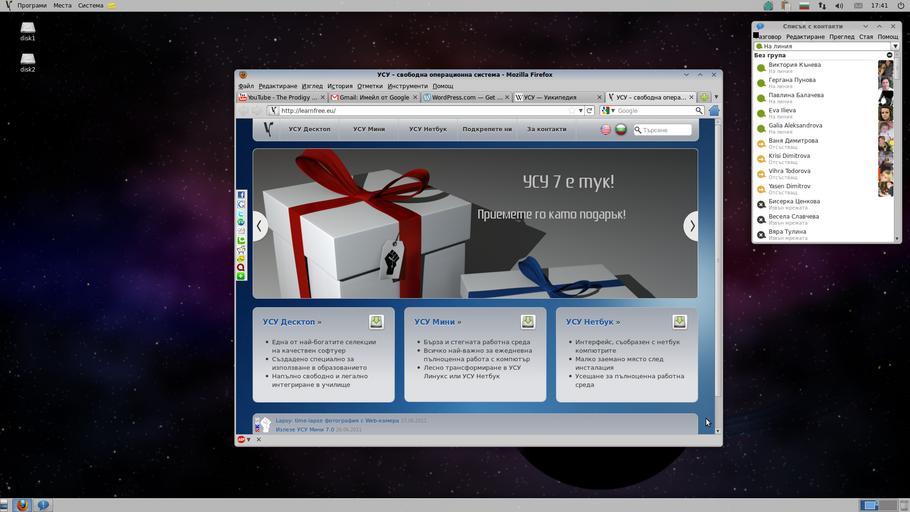
Task: Click the download icon in УСУ Десктоп card
Action: (x=376, y=322)
